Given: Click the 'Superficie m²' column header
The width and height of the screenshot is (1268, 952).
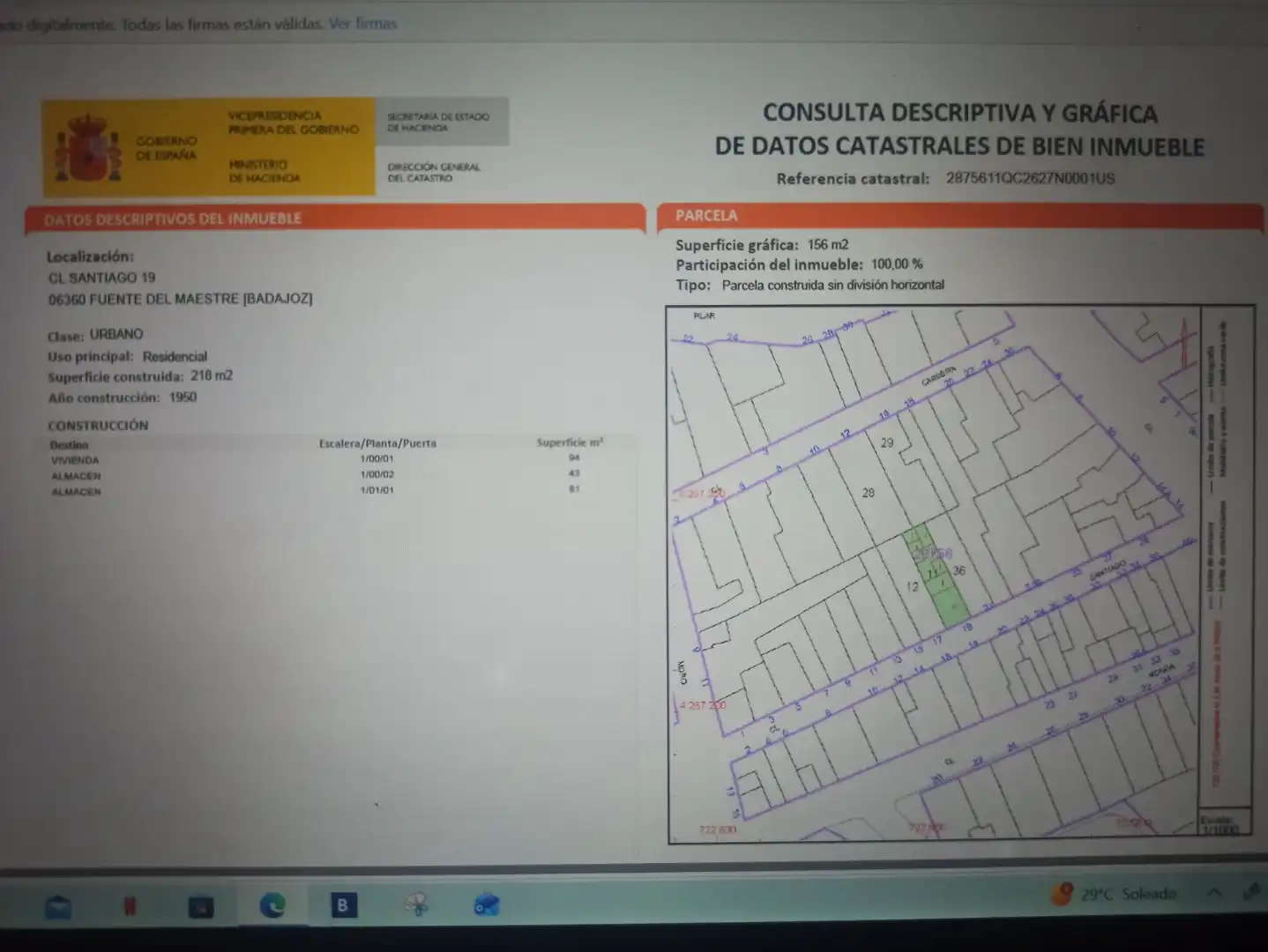Looking at the screenshot, I should point(570,442).
